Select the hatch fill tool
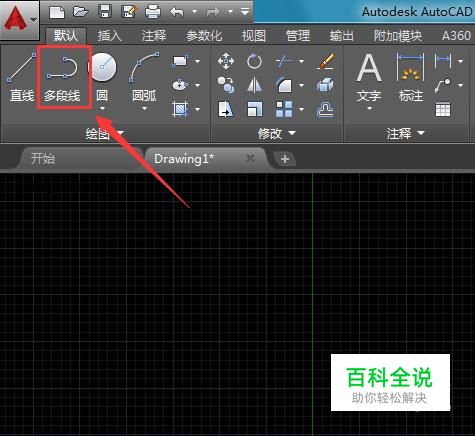 [180, 109]
